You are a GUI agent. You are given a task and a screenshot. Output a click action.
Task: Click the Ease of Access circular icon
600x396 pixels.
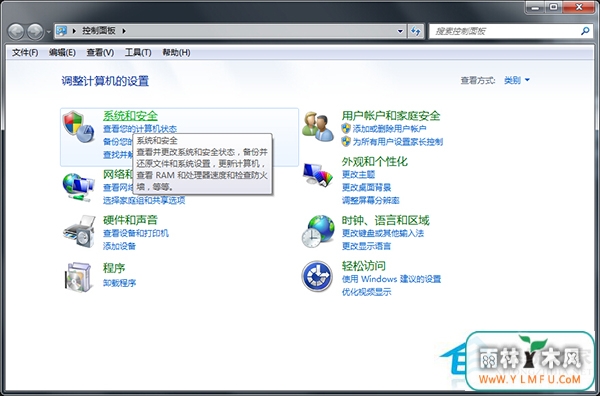pos(317,276)
